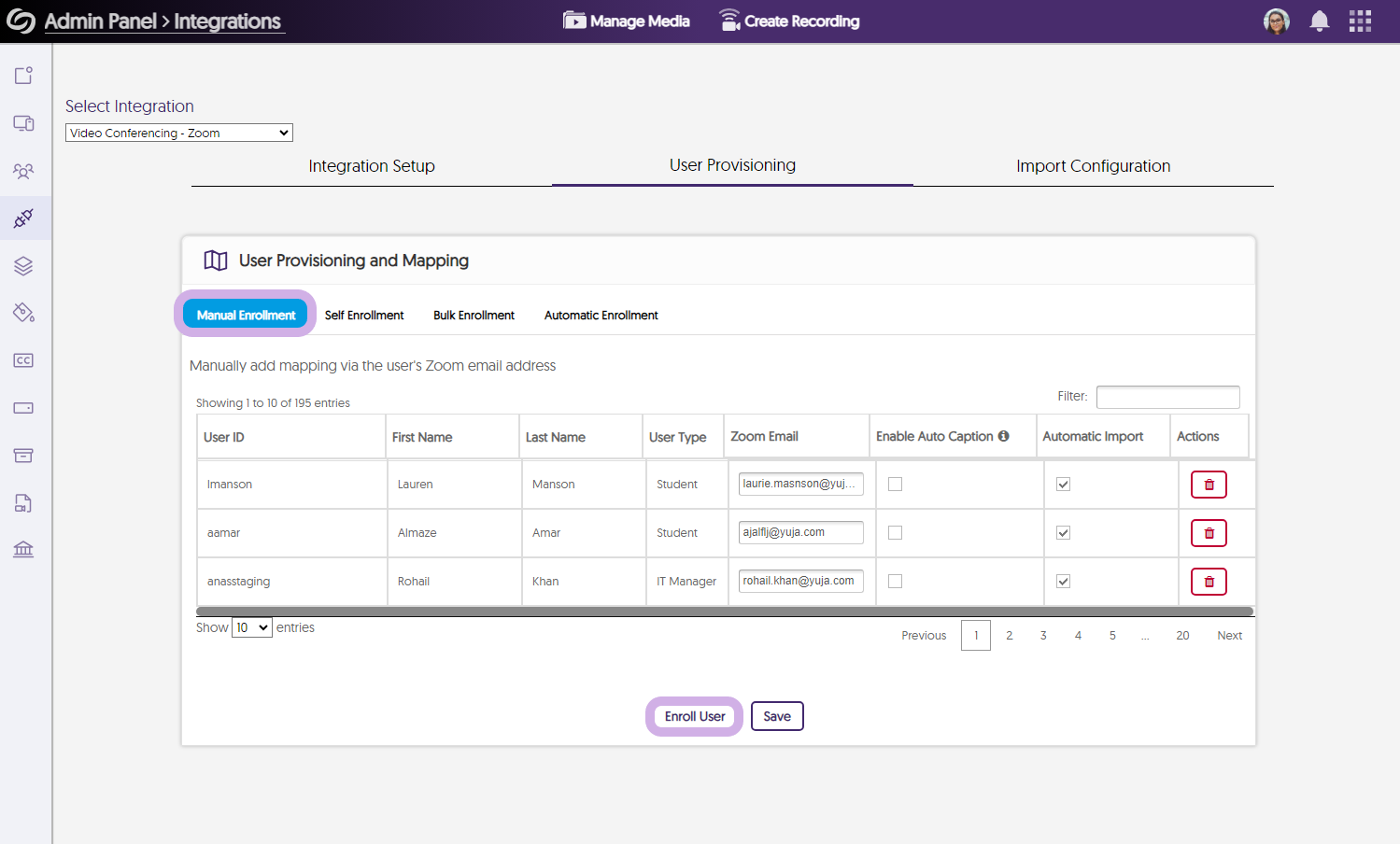This screenshot has height=844, width=1400.
Task: Switch to Integration Setup tab
Action: pos(372,166)
